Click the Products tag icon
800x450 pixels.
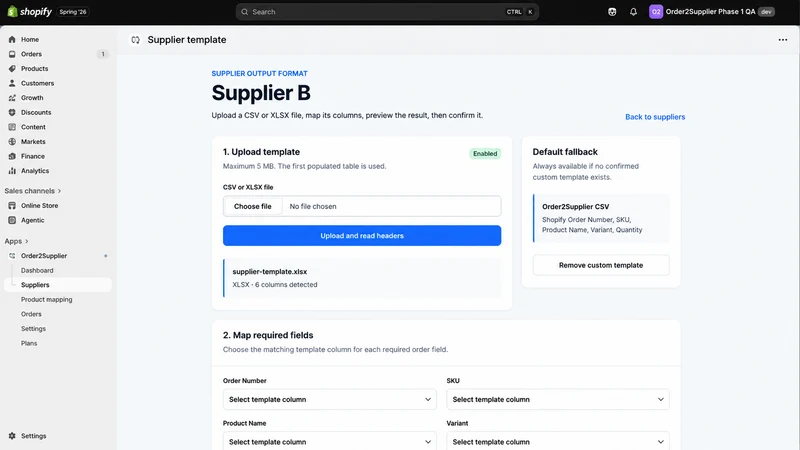(12, 68)
